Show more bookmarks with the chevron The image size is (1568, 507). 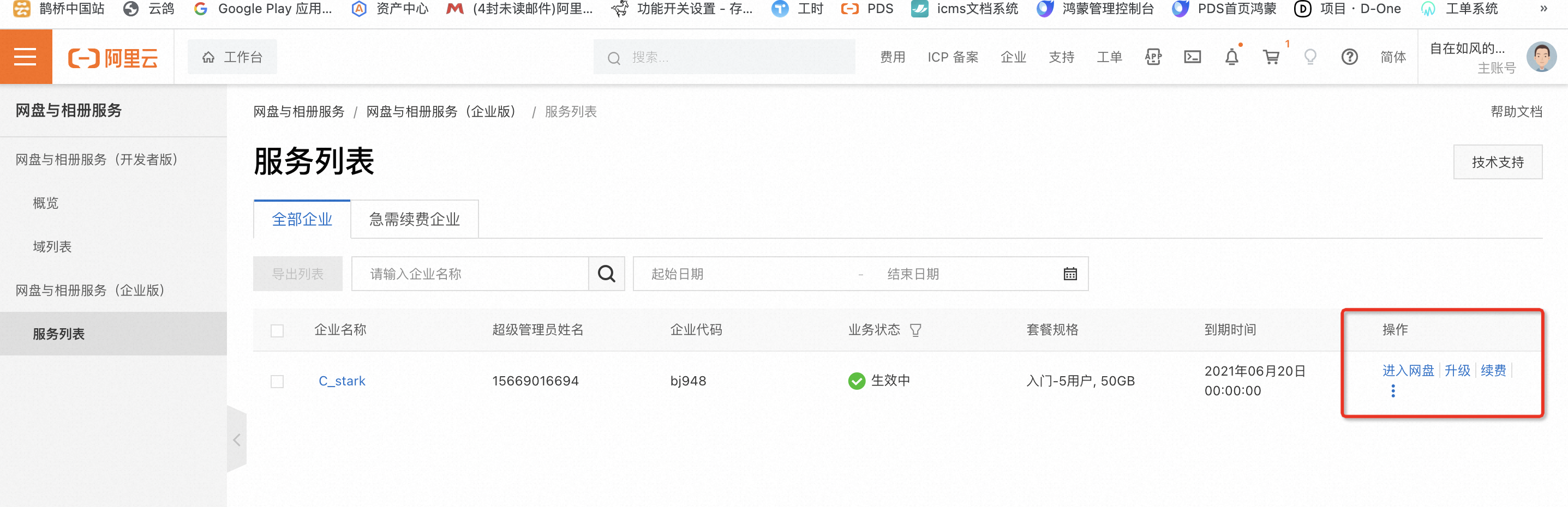pyautogui.click(x=1543, y=9)
